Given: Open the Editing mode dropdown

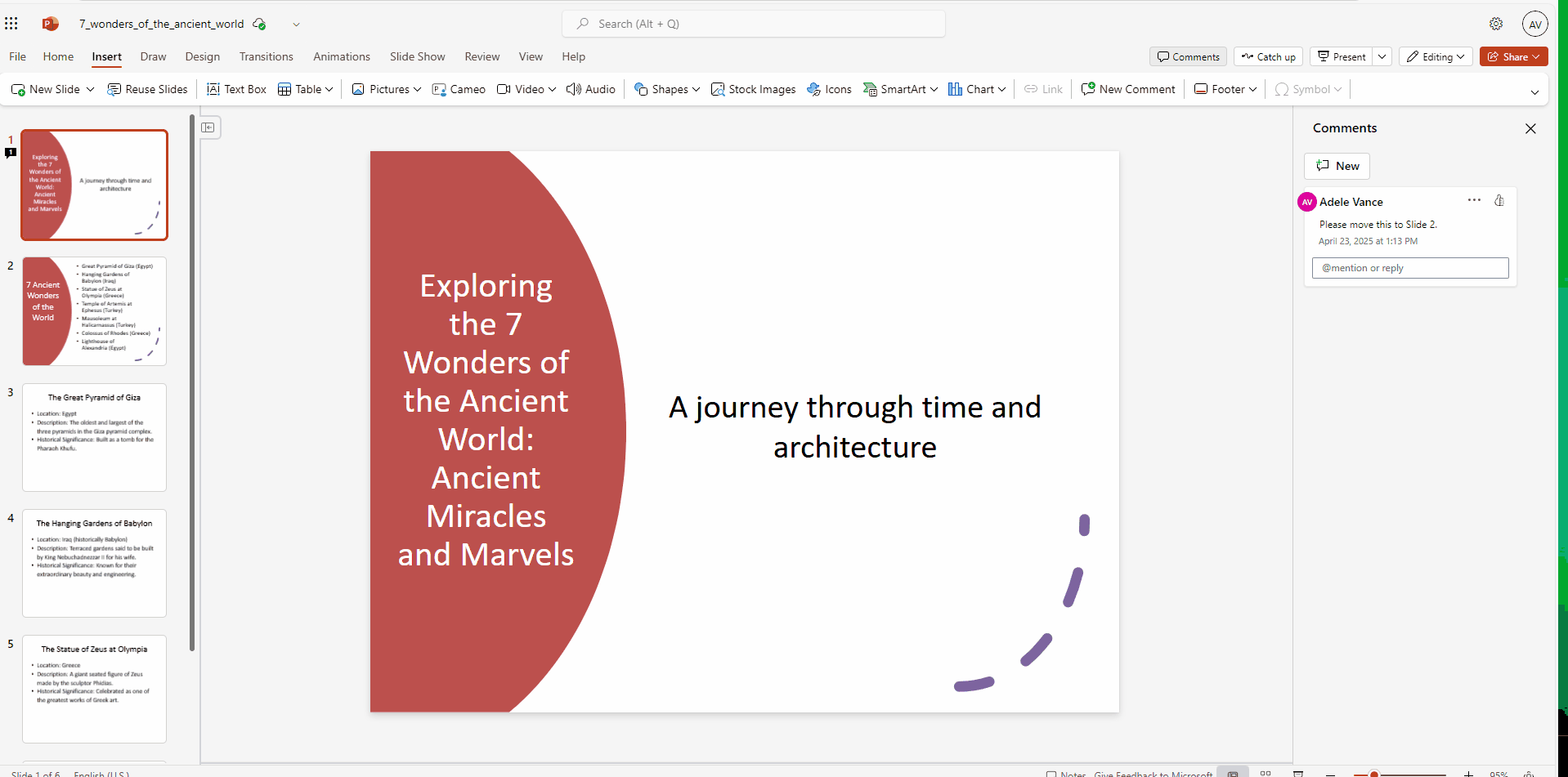Looking at the screenshot, I should pyautogui.click(x=1436, y=56).
